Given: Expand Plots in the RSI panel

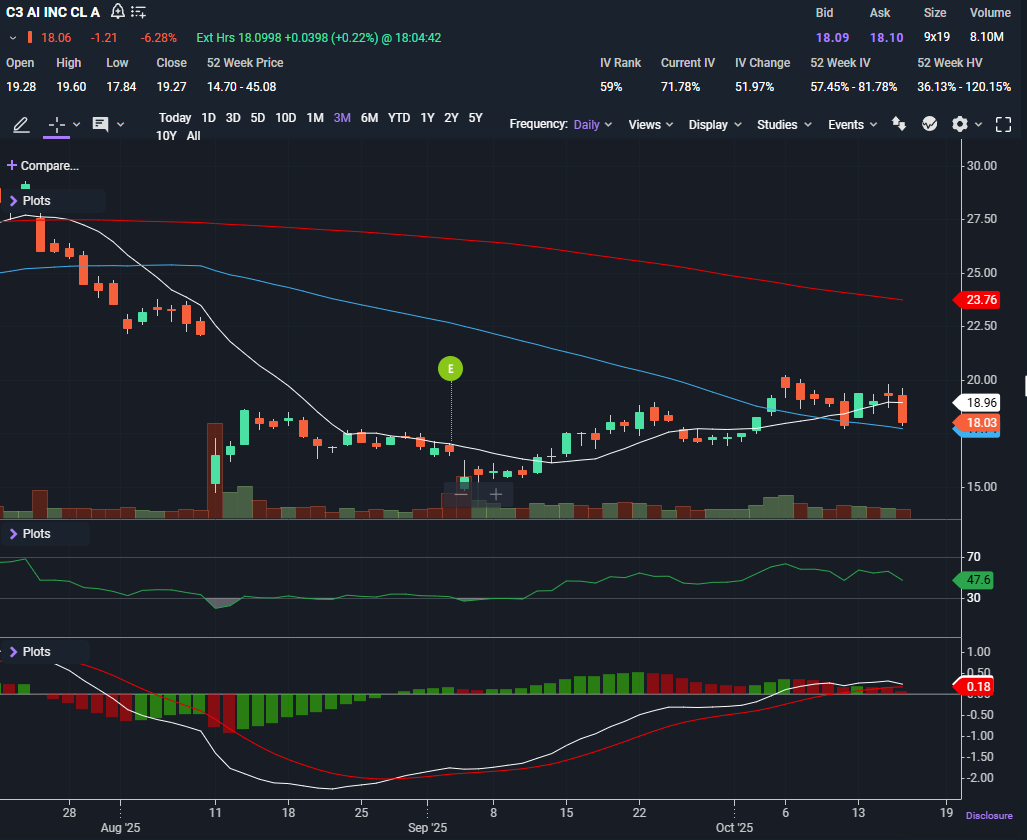Looking at the screenshot, I should point(30,534).
